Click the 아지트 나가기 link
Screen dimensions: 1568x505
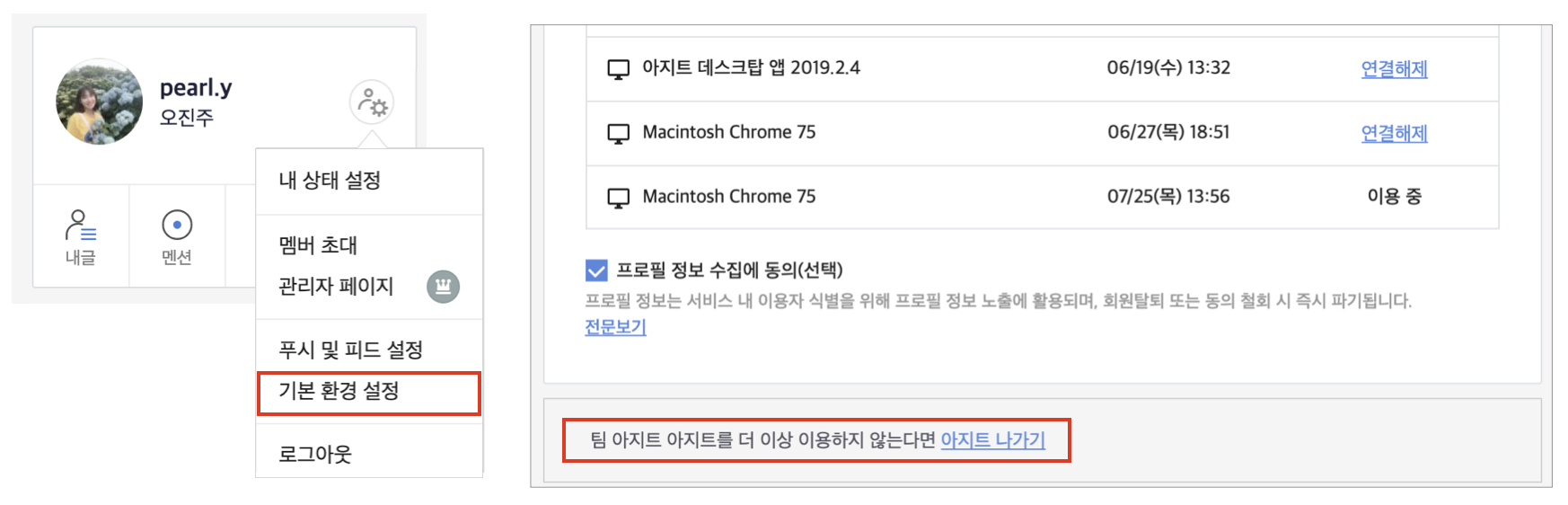coord(992,439)
